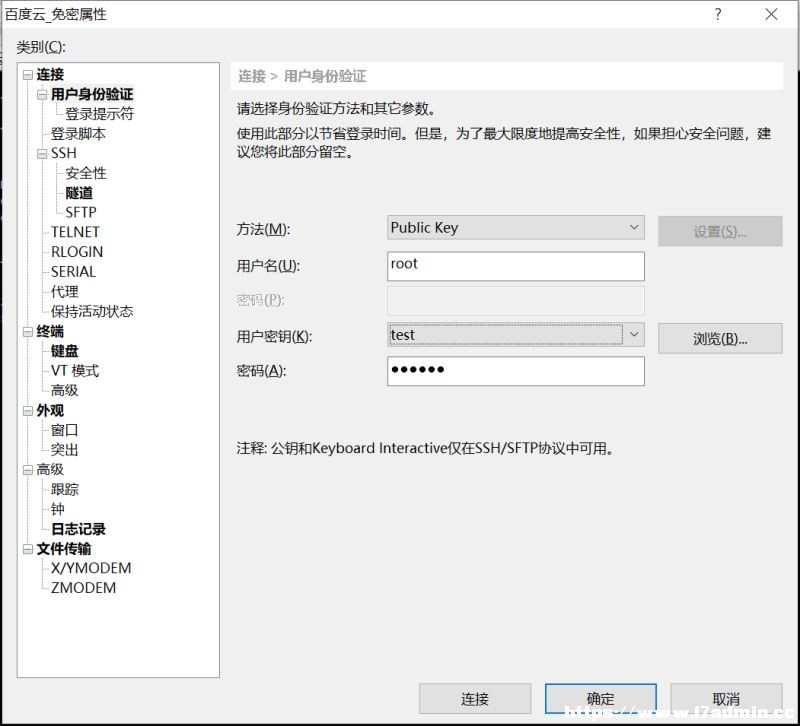The width and height of the screenshot is (800, 726).
Task: Open 钟 settings page
Action: (x=57, y=509)
